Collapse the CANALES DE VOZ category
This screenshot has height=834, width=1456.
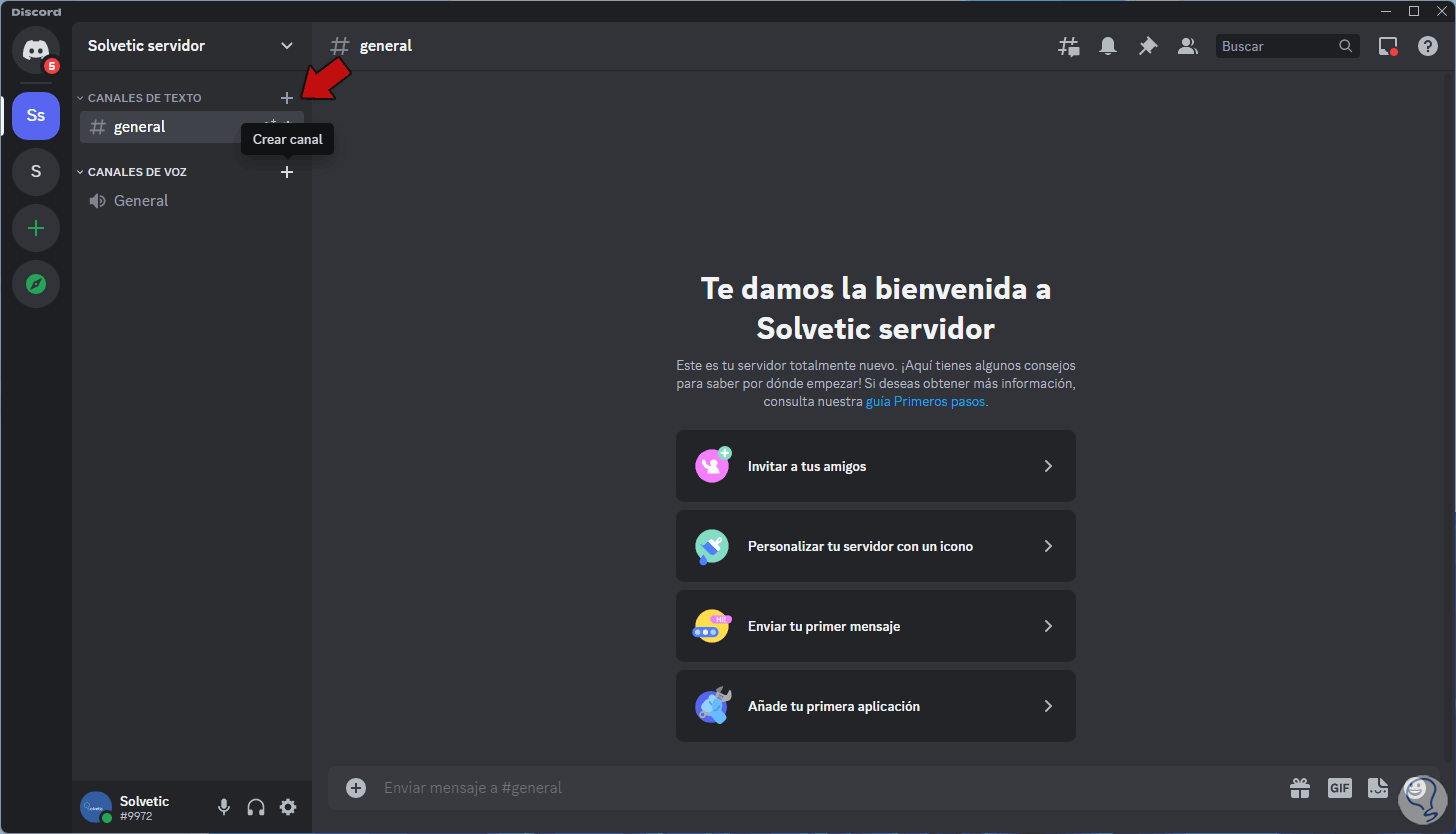(x=132, y=172)
